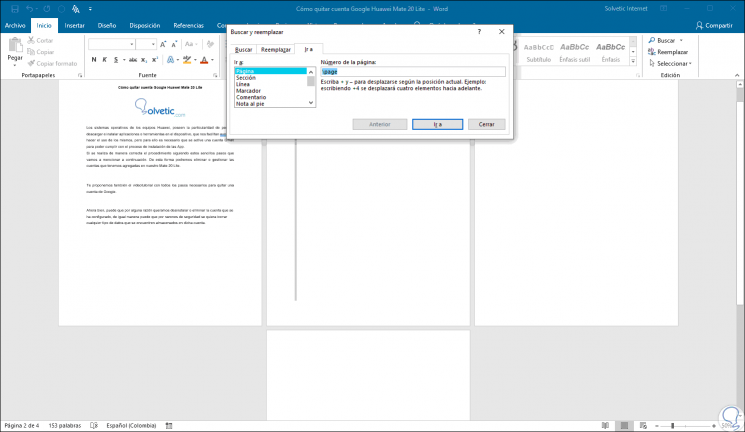Screen dimensions: 745x432
Task: Toggle underline with the S button
Action: point(115,59)
